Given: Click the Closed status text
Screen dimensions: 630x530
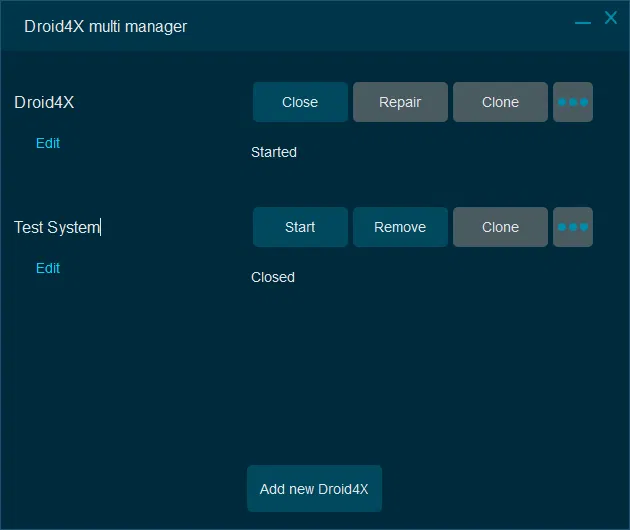Looking at the screenshot, I should [273, 277].
